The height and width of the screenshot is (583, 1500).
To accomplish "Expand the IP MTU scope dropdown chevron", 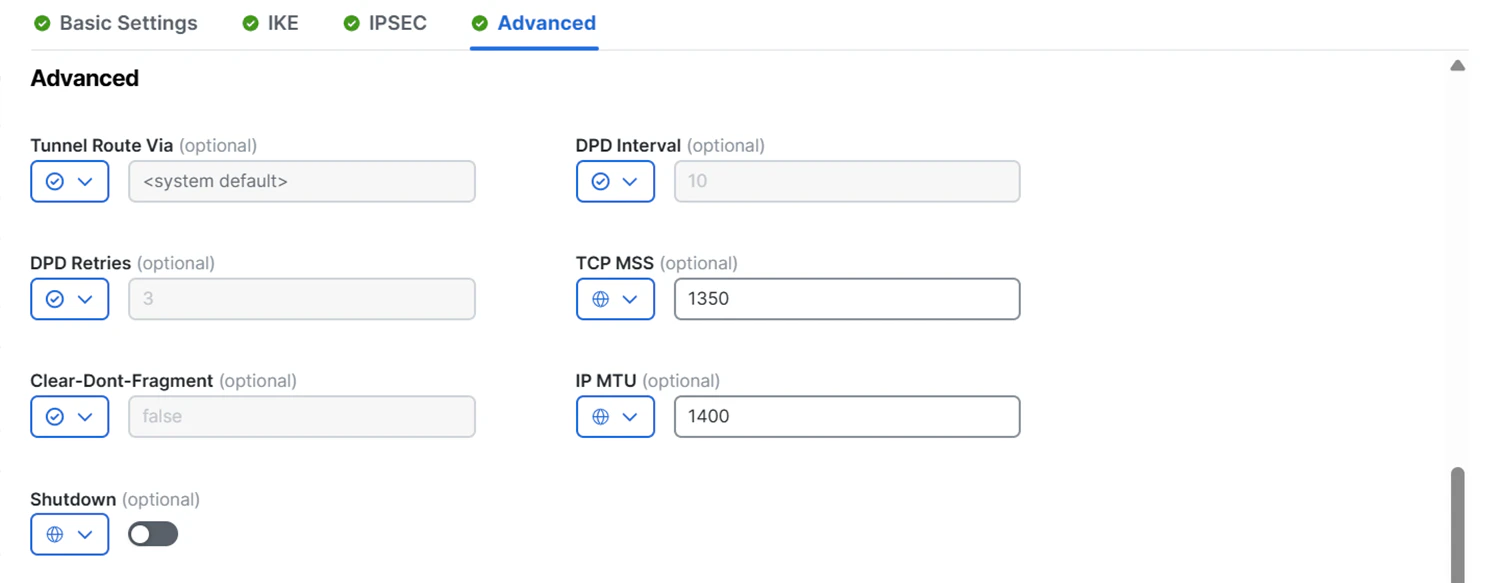I will pos(630,417).
